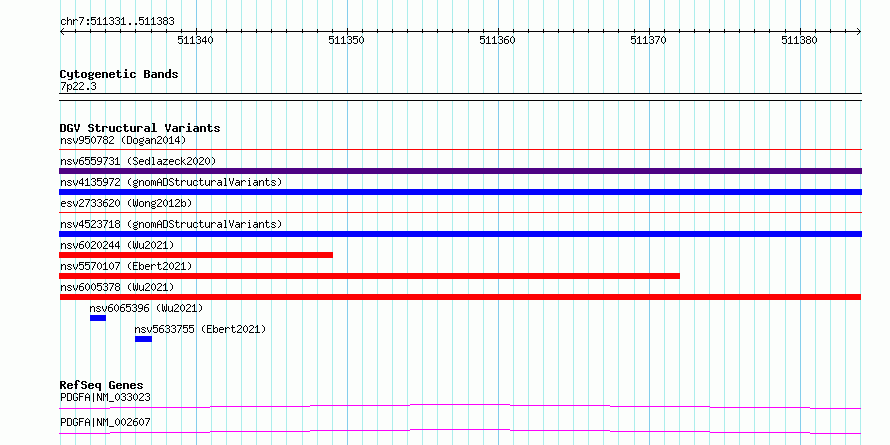Click ruler position label 511340
Screen dimensions: 890x445
tap(195, 40)
